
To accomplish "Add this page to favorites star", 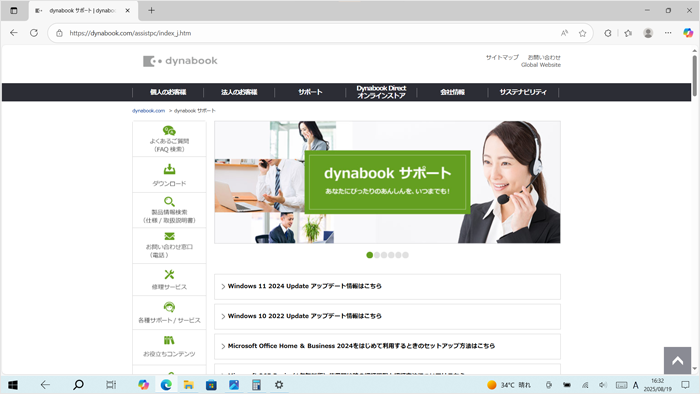I will coord(583,33).
